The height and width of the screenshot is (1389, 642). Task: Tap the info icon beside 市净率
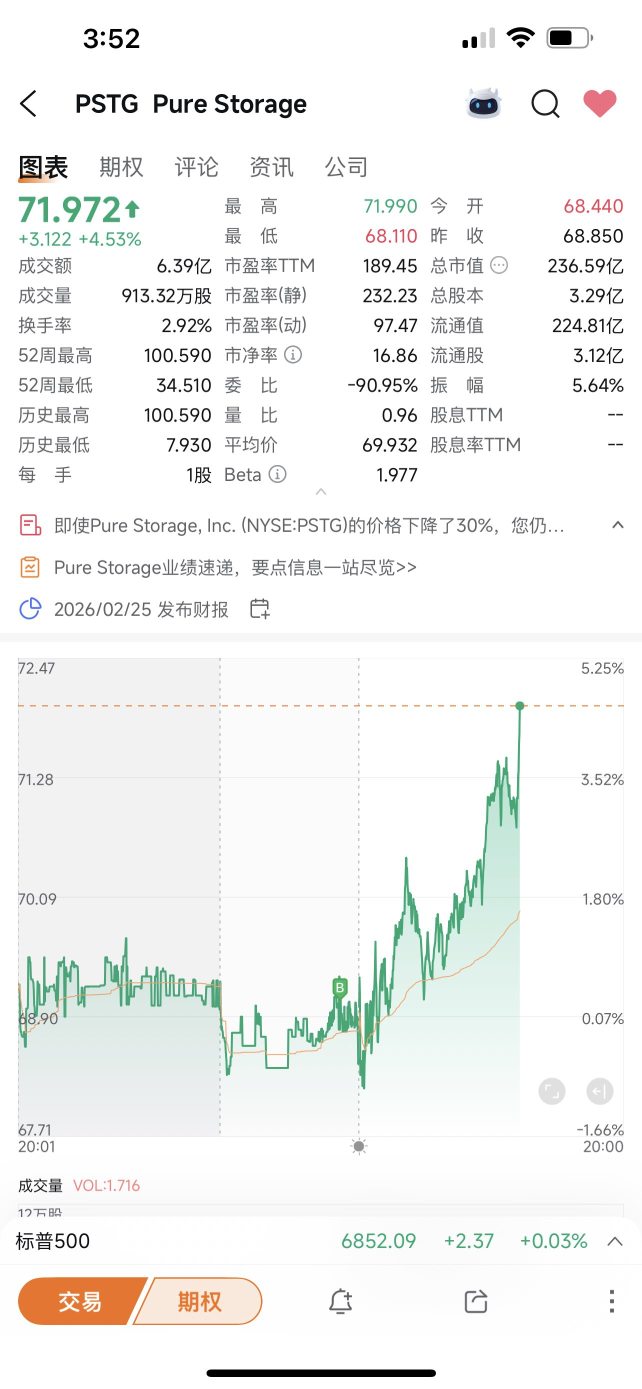pyautogui.click(x=293, y=355)
